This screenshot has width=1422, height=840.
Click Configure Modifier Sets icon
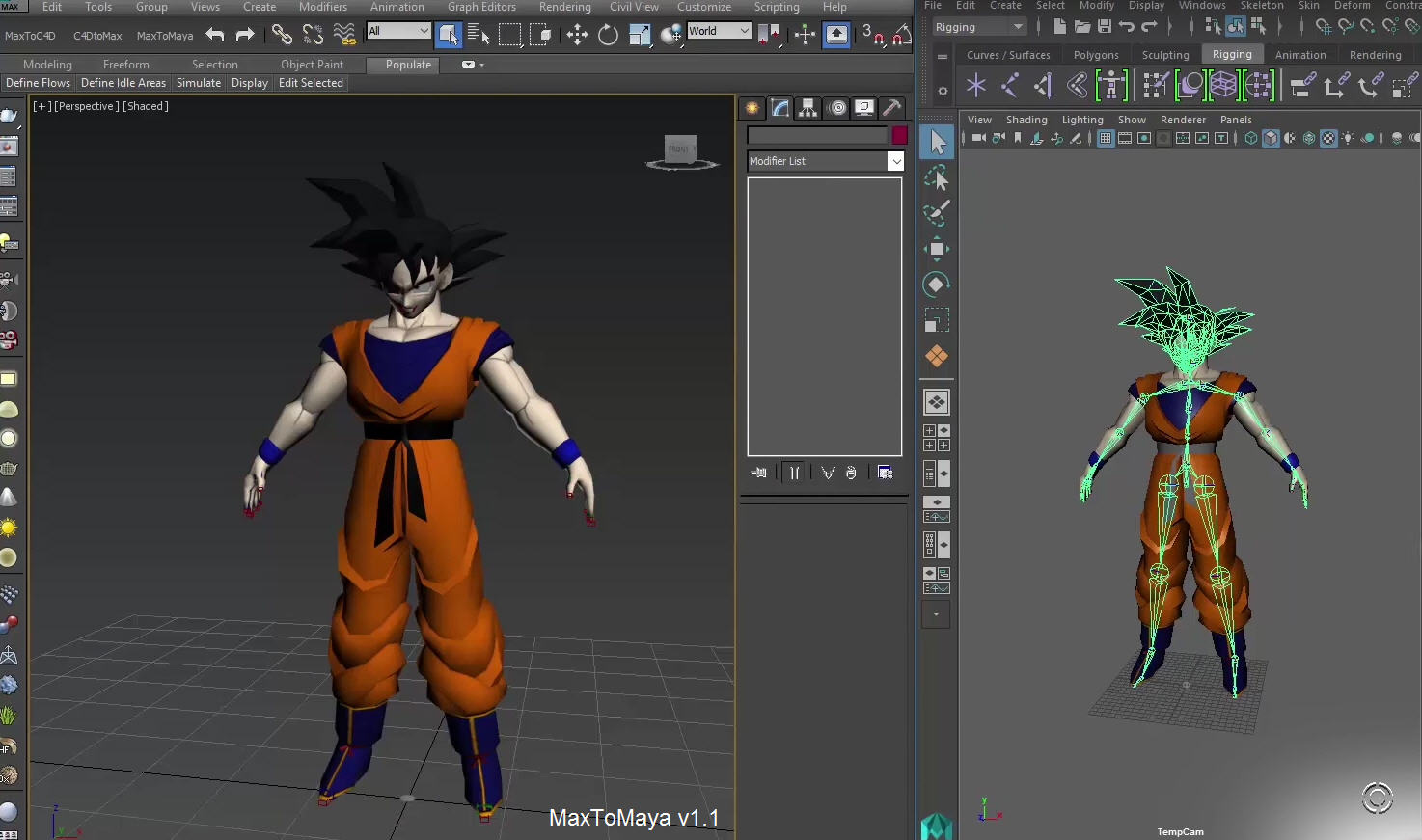pyautogui.click(x=886, y=473)
